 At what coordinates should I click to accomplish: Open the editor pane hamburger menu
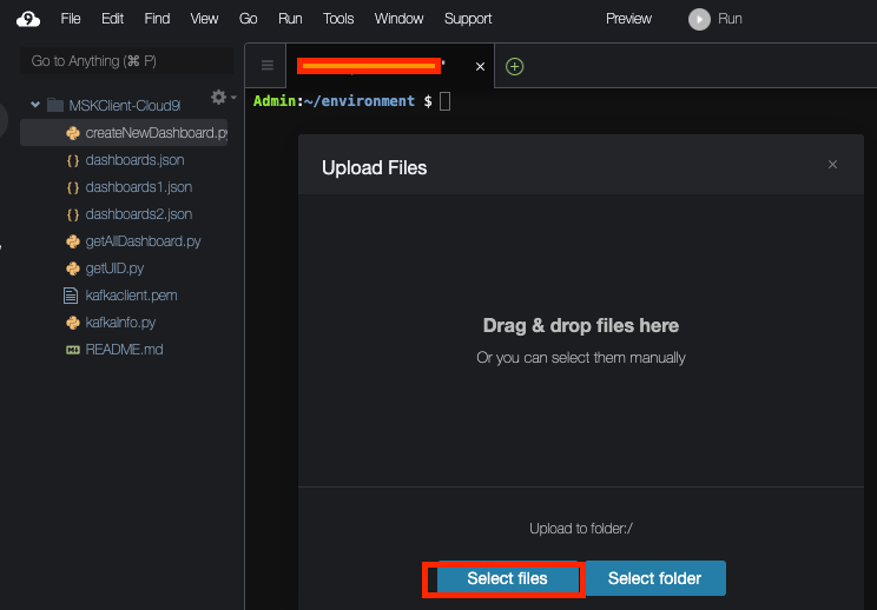[x=266, y=66]
